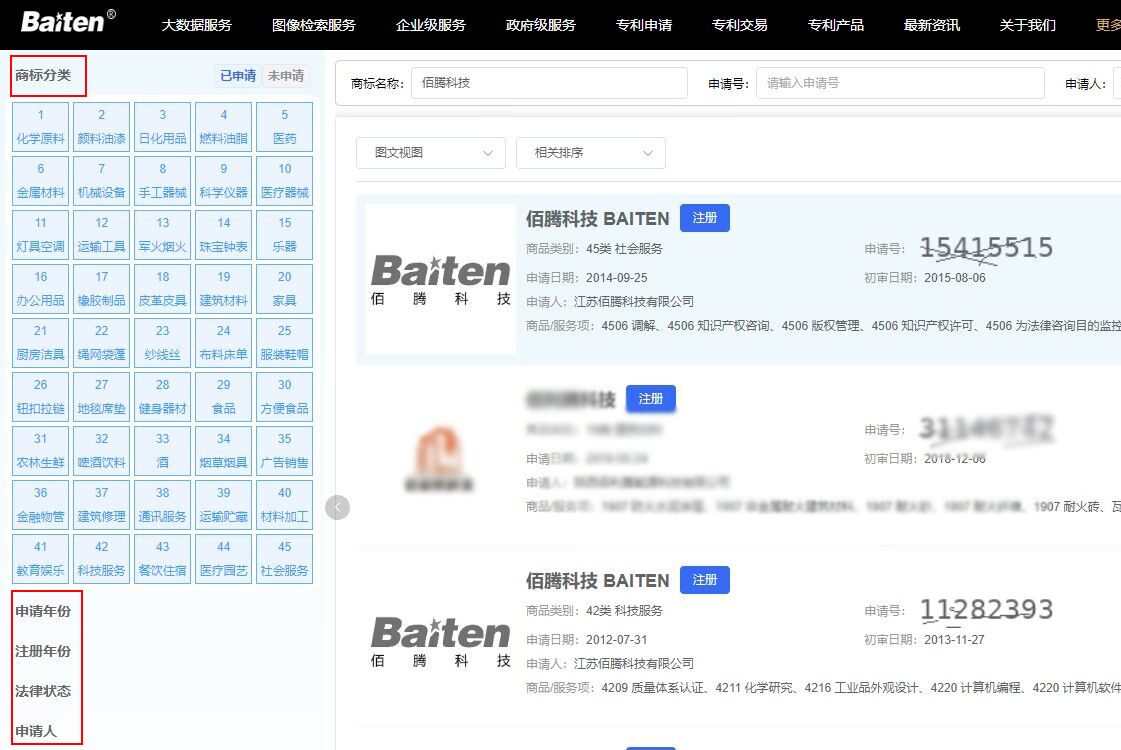Open 政府级服务 menu
Viewport: 1121px width, 750px height.
coord(540,25)
